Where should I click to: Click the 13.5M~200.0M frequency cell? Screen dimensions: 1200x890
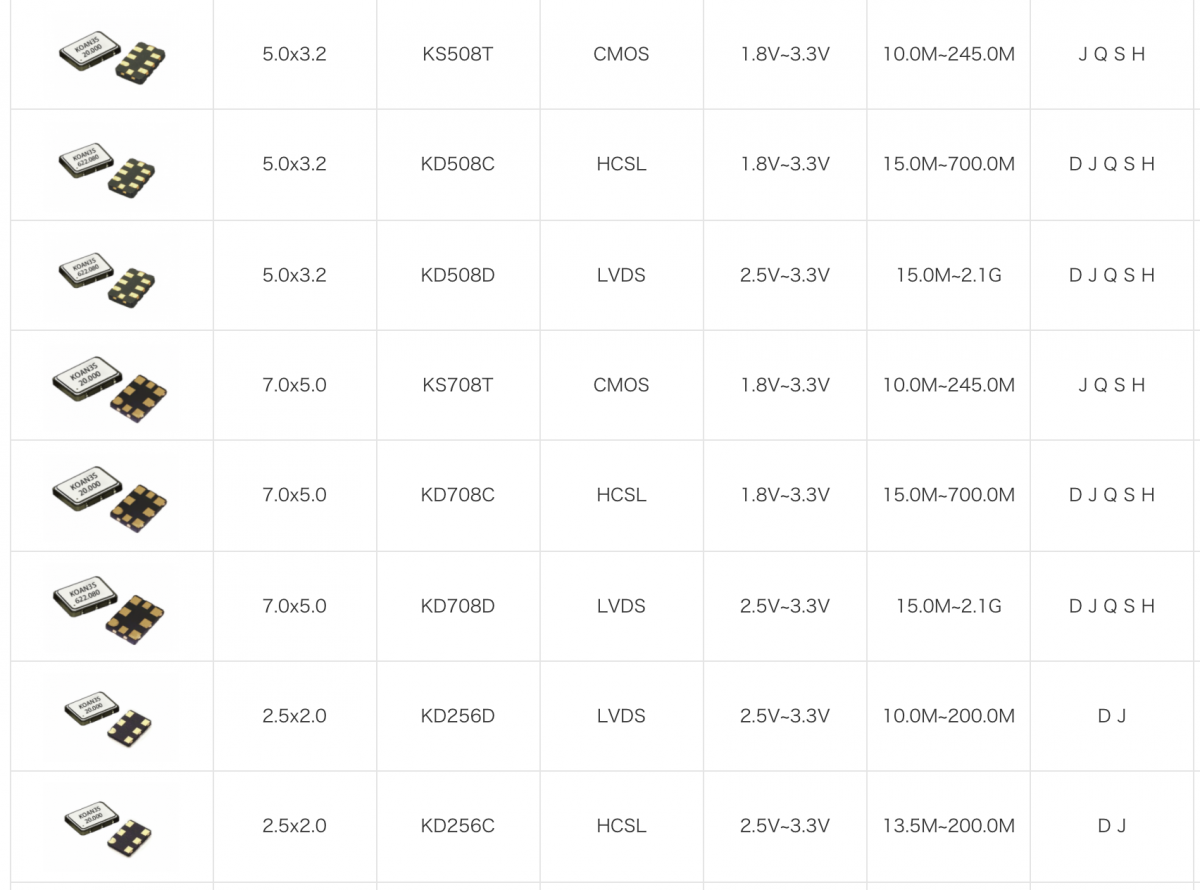[948, 826]
